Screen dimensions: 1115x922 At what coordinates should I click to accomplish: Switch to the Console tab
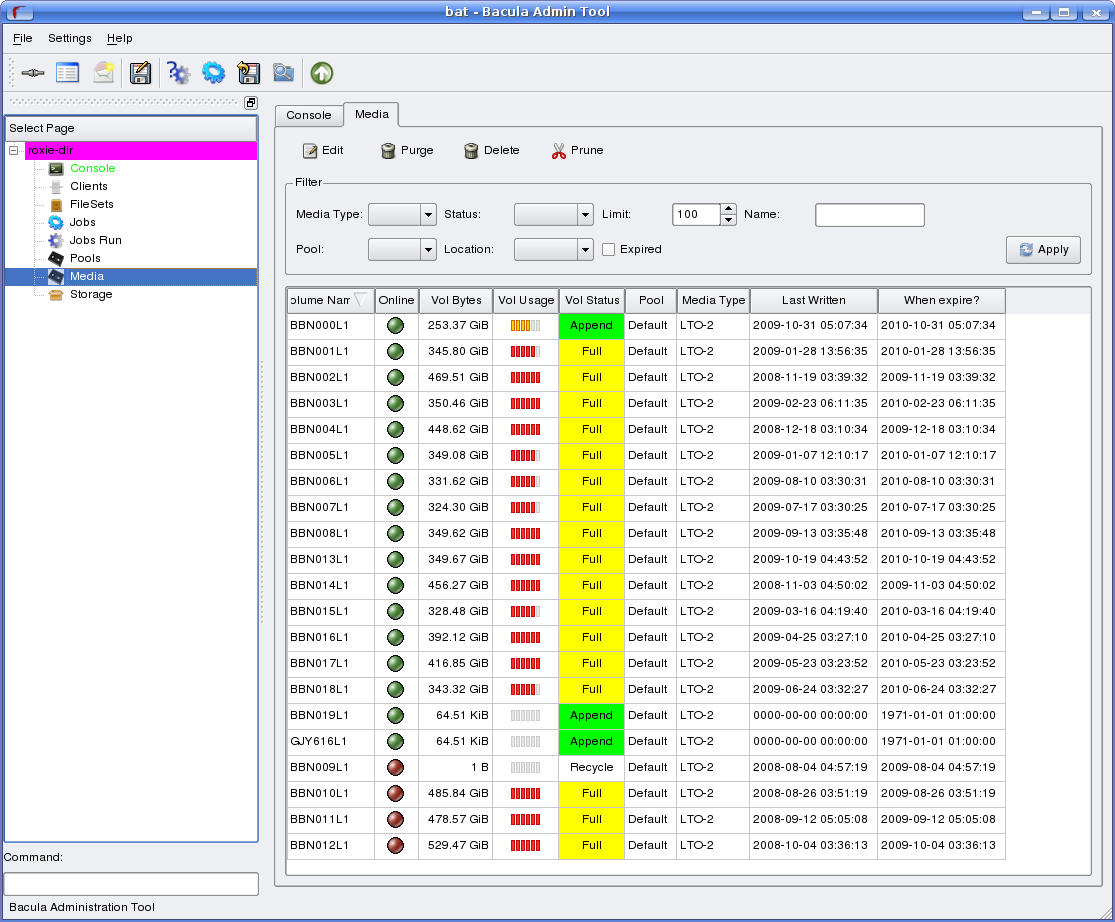pos(308,115)
